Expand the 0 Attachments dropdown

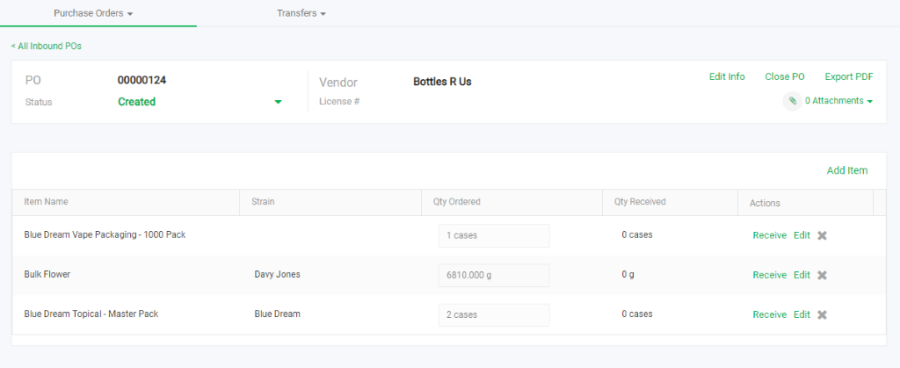839,101
